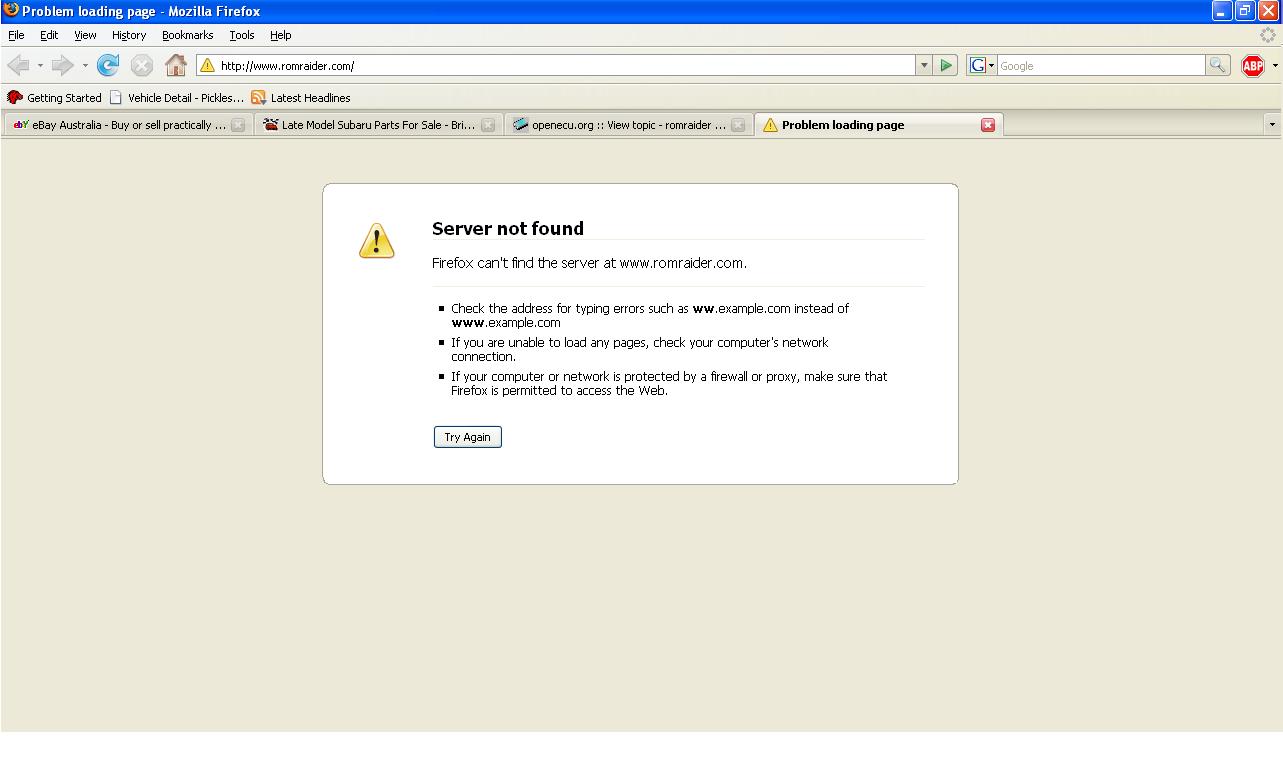The height and width of the screenshot is (769, 1283).
Task: Click the Stop loading button
Action: point(142,66)
